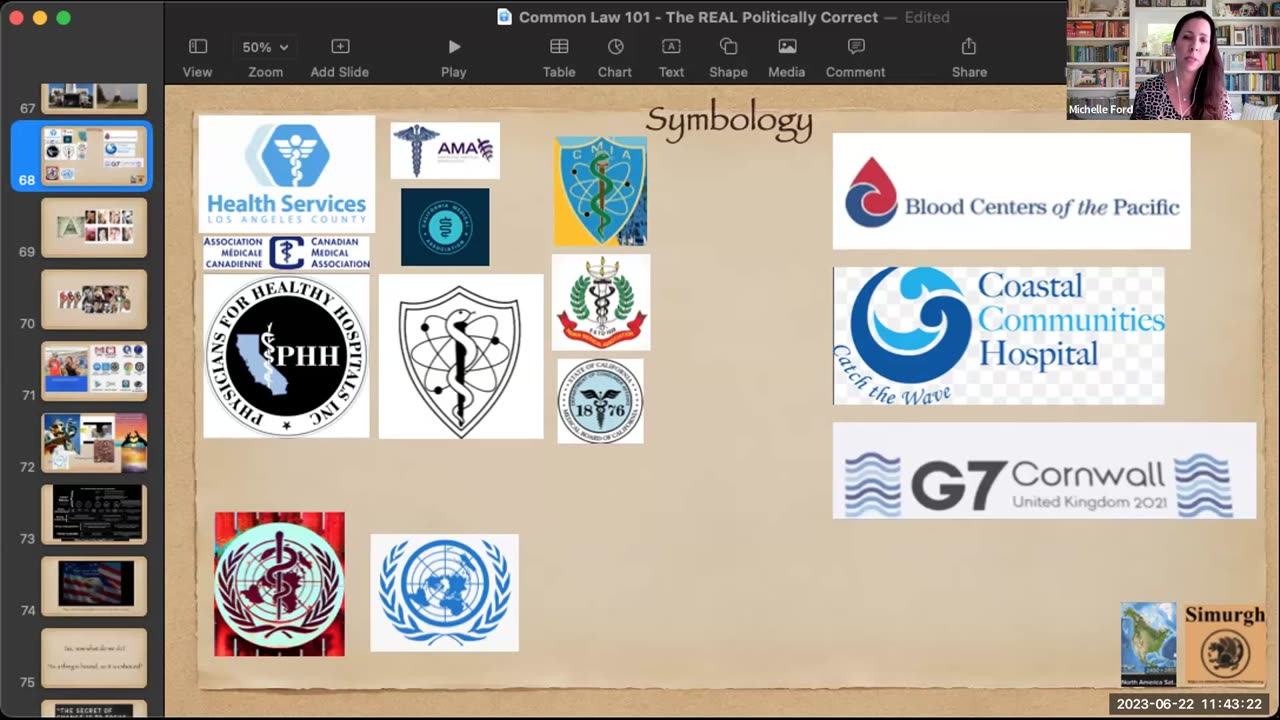Click the red close window button
1280x720 pixels.
[16, 18]
